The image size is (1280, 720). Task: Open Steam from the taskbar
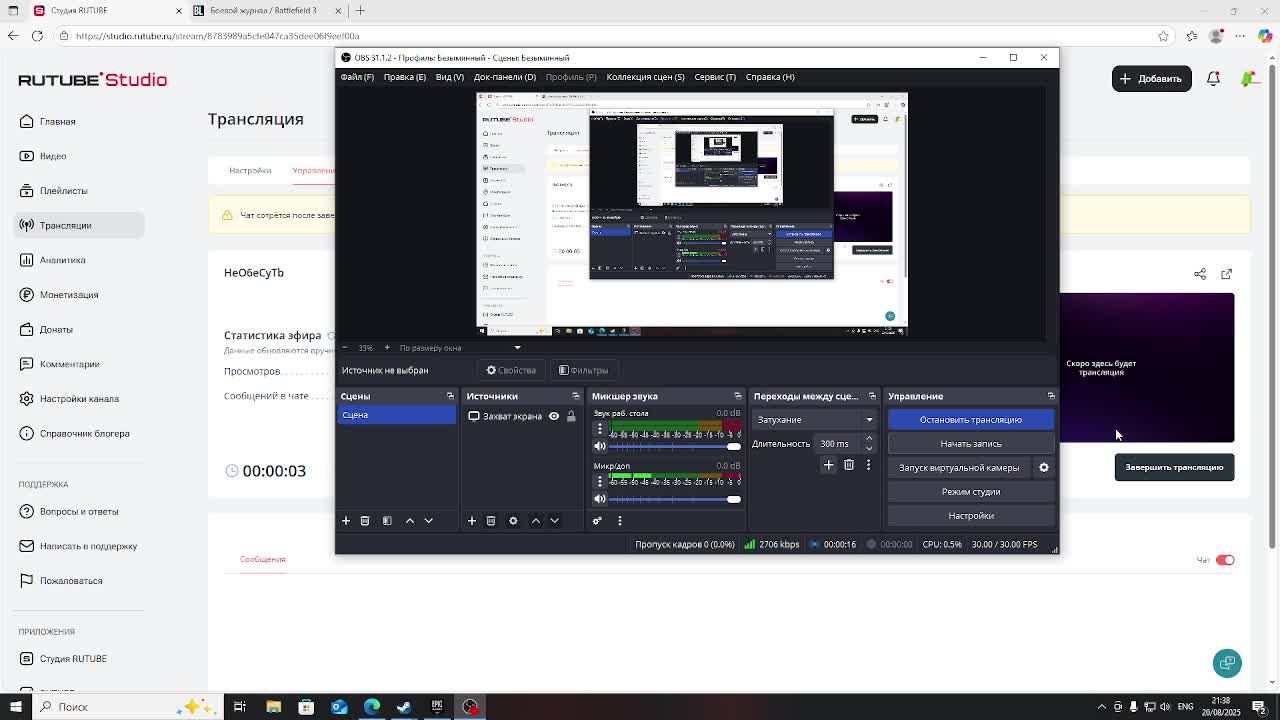[404, 707]
